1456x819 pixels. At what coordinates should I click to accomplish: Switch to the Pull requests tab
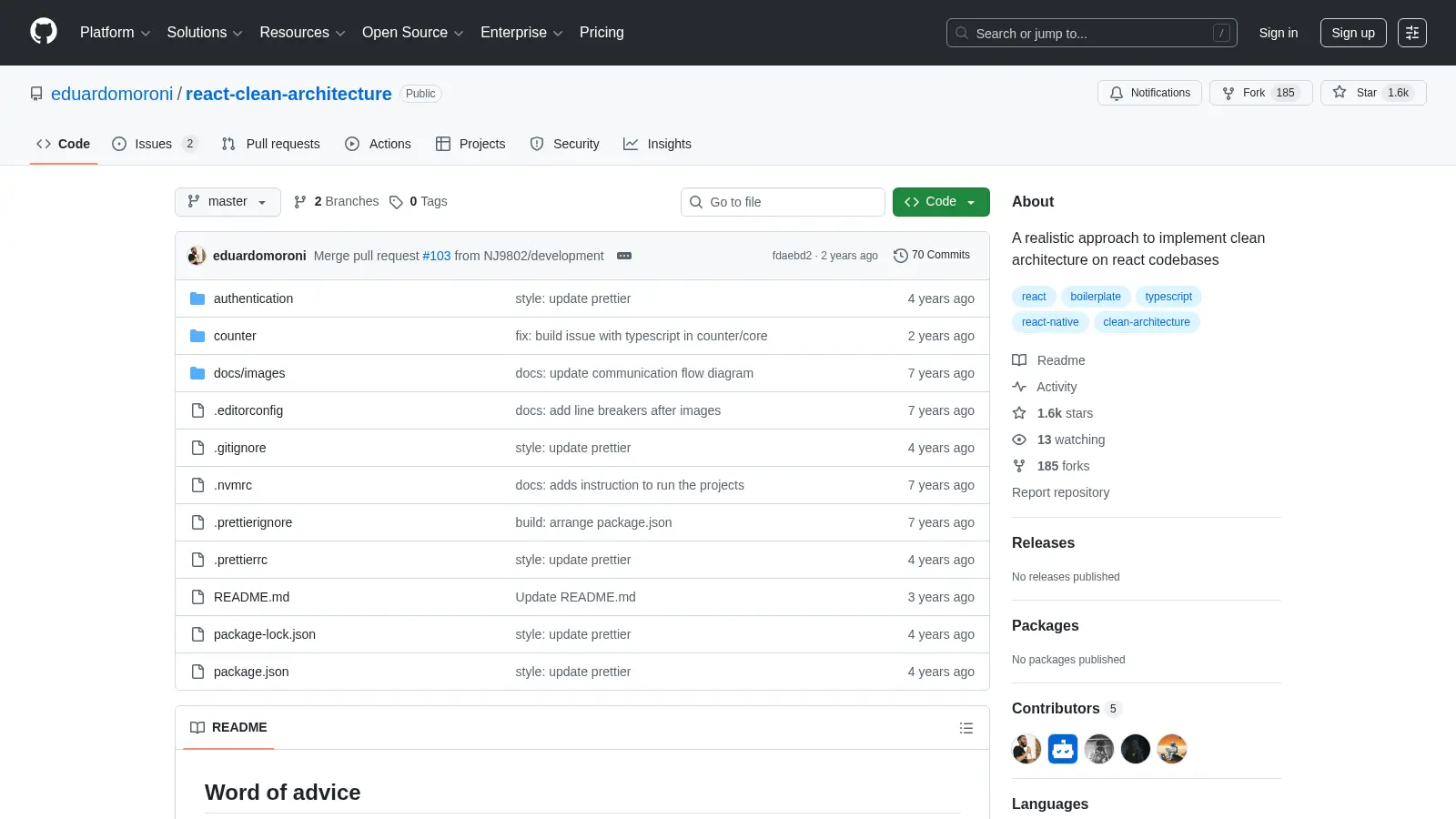click(270, 144)
